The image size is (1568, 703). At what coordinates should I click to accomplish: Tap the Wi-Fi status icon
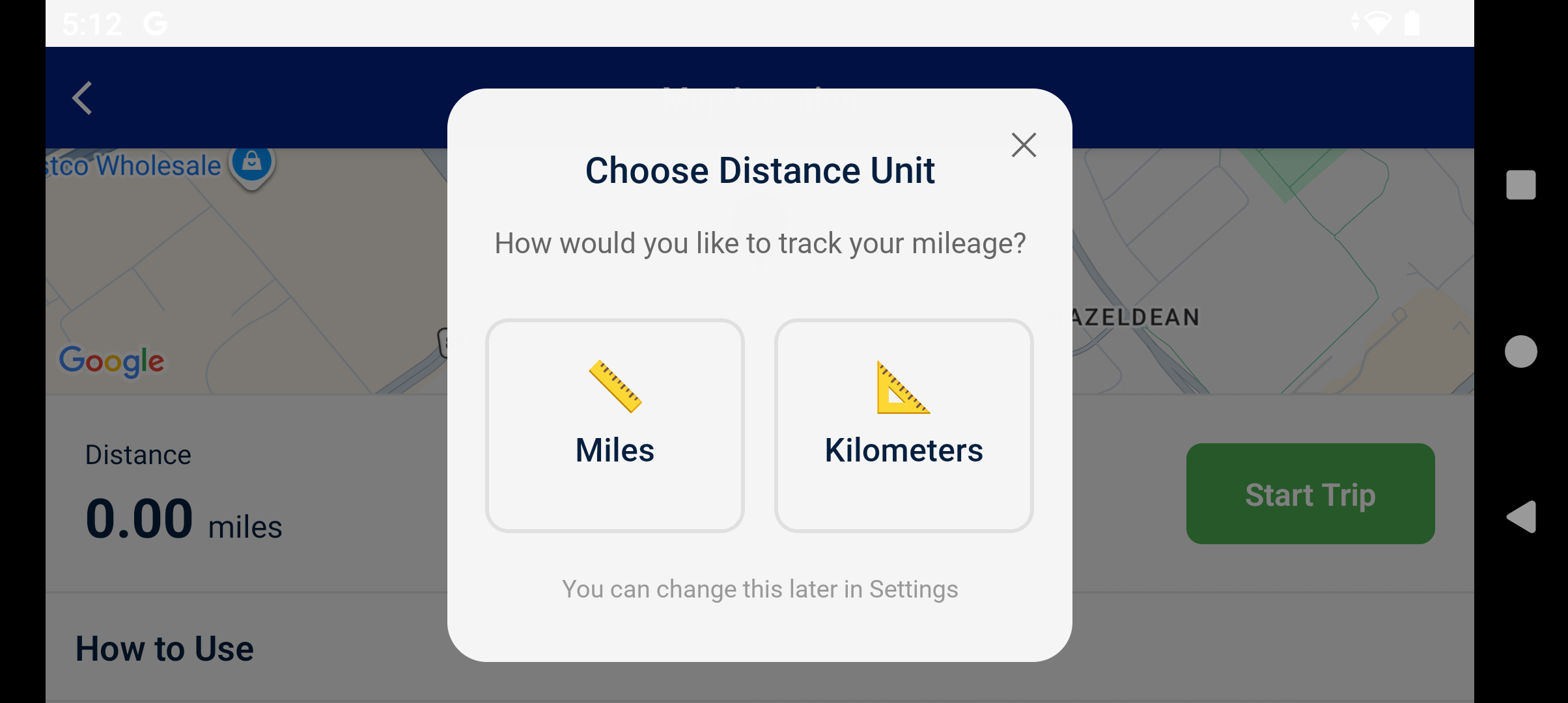point(1377,23)
